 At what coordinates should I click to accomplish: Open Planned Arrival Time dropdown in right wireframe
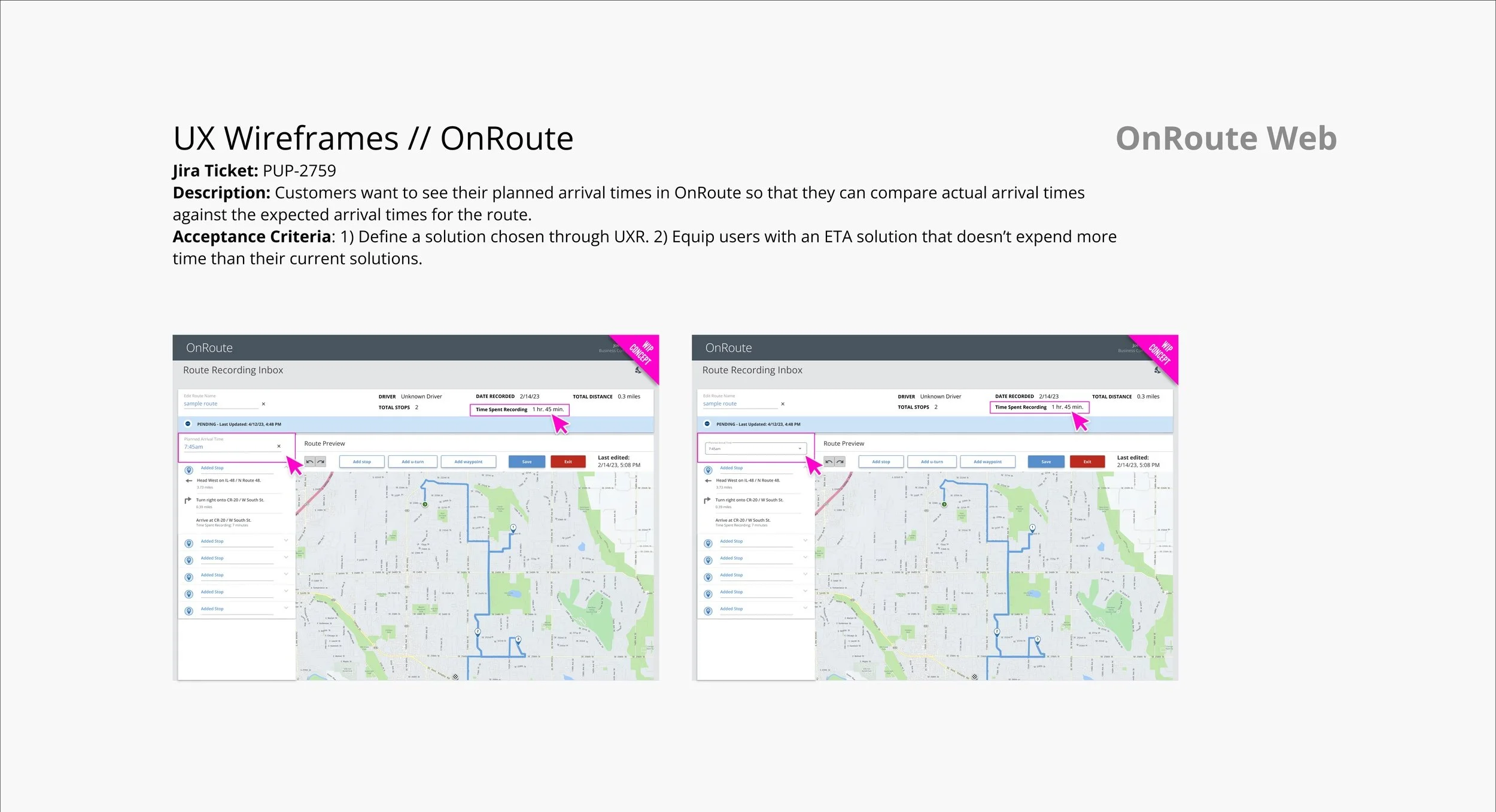799,449
